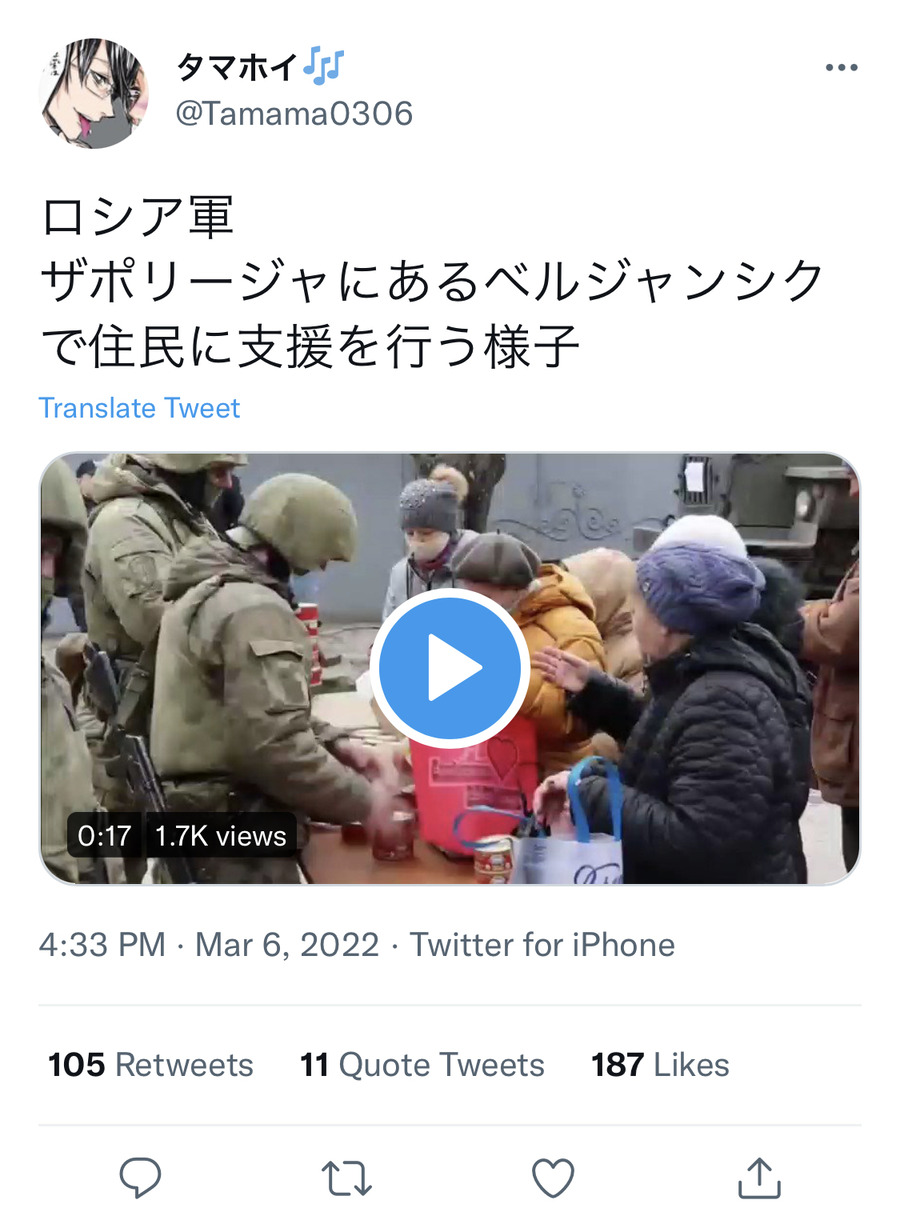Like the tweet with heart icon

click(x=552, y=1178)
